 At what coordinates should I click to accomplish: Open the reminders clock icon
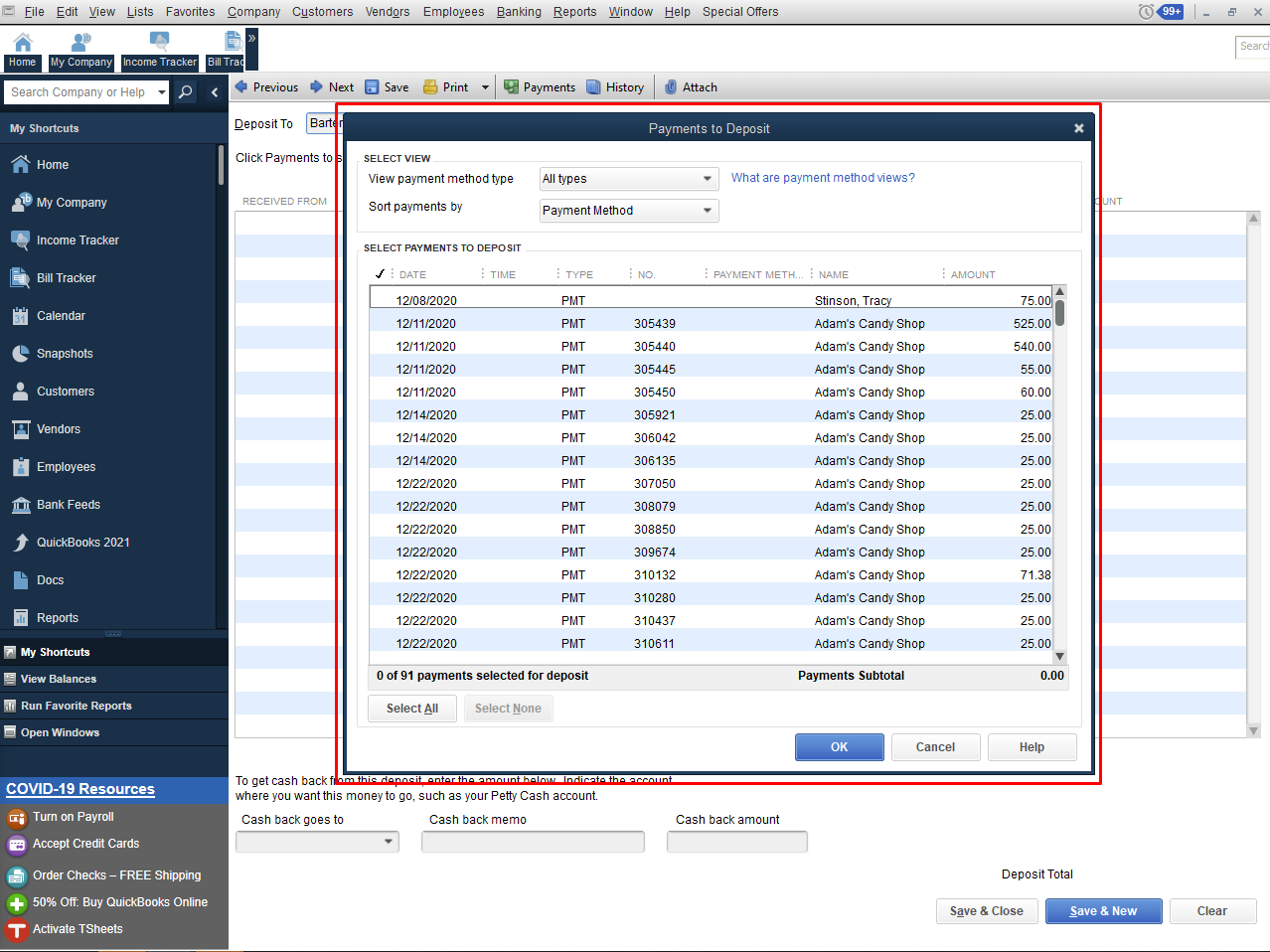1146,12
